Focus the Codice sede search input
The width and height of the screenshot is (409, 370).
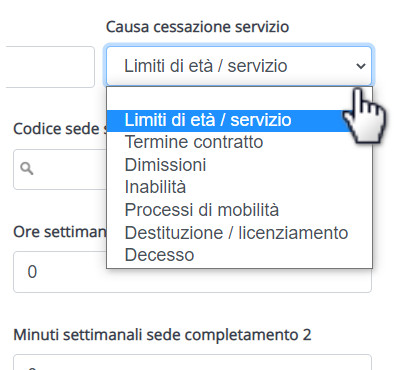pos(60,169)
